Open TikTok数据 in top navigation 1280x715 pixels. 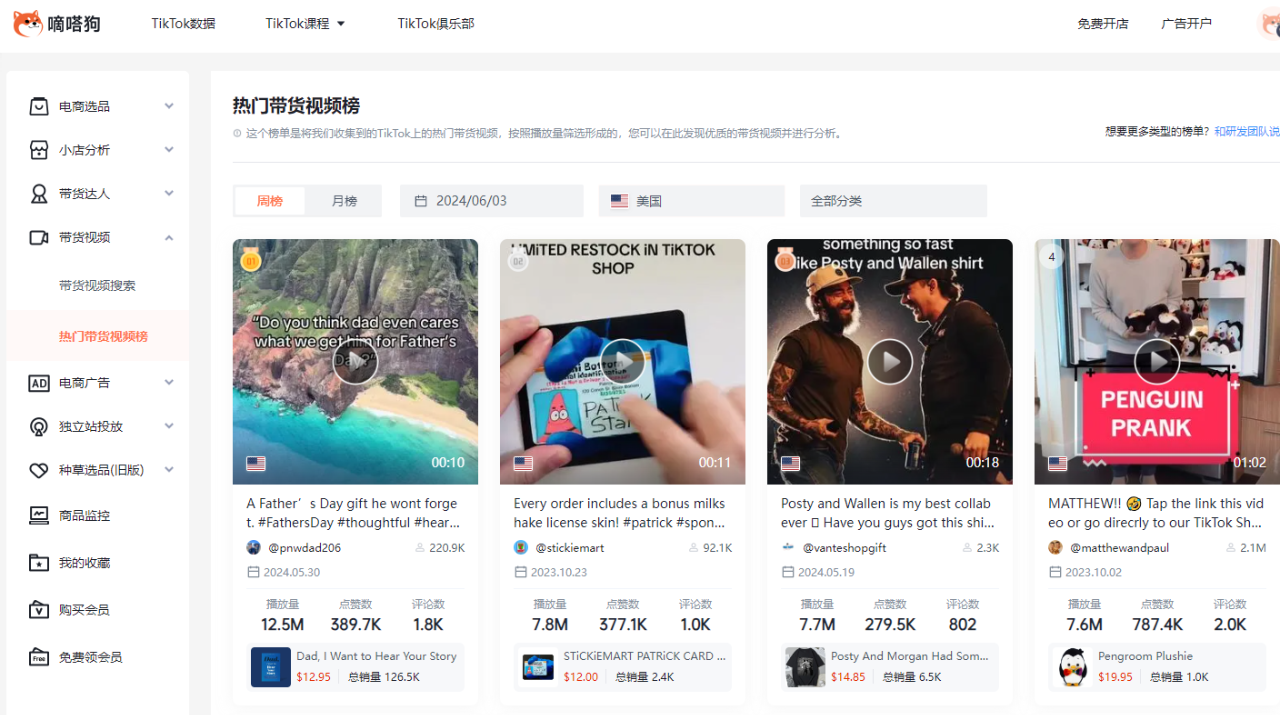coord(183,23)
